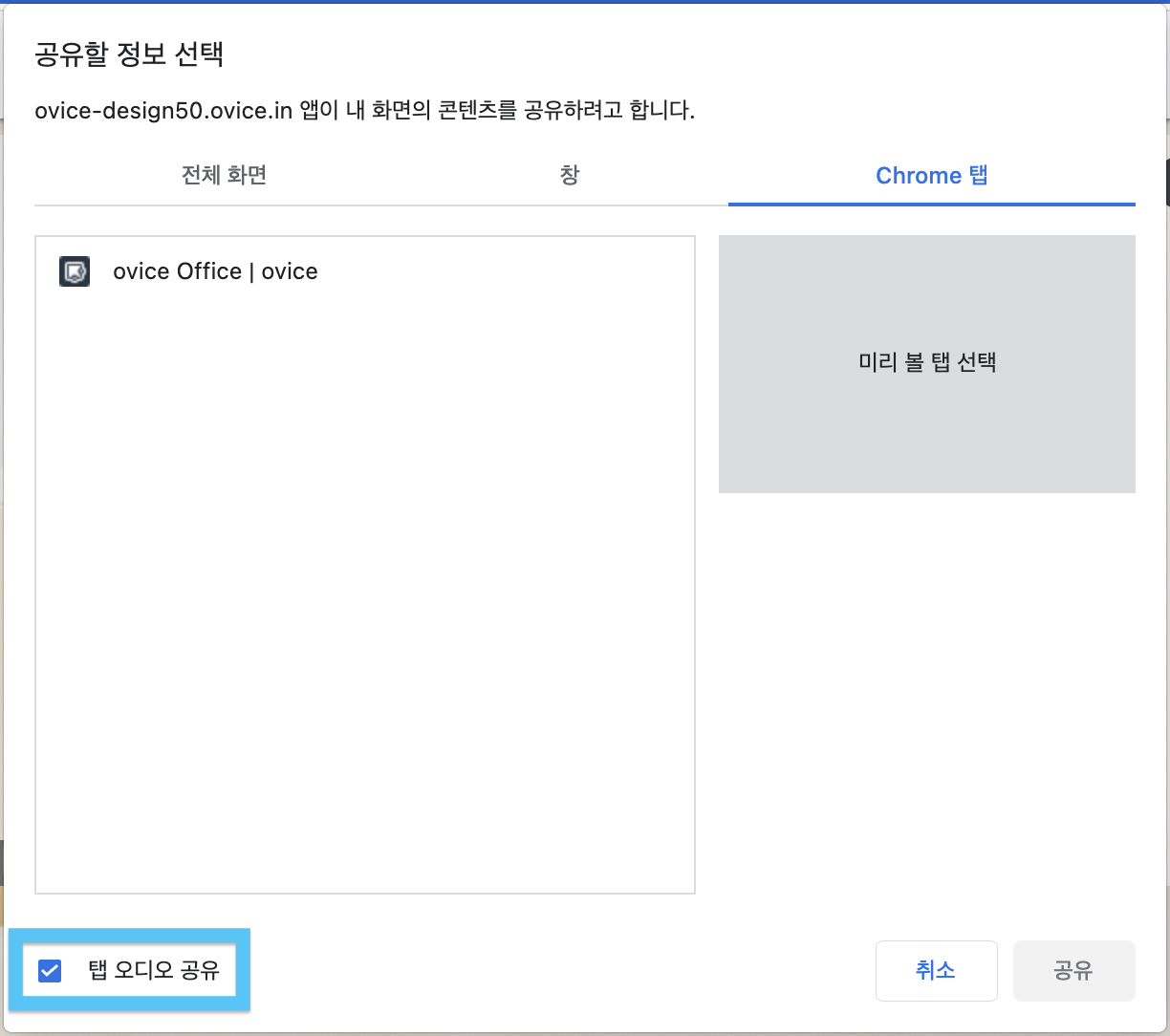The width and height of the screenshot is (1170, 1036).
Task: Click the blue checkmark box beside 탭 오디오 공유
Action: pos(50,971)
